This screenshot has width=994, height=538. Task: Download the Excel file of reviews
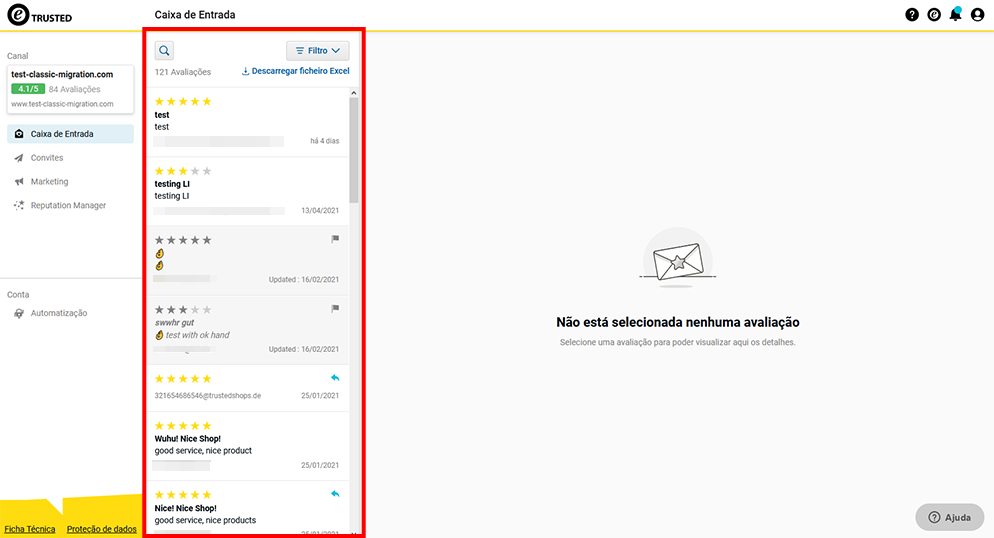[x=295, y=71]
